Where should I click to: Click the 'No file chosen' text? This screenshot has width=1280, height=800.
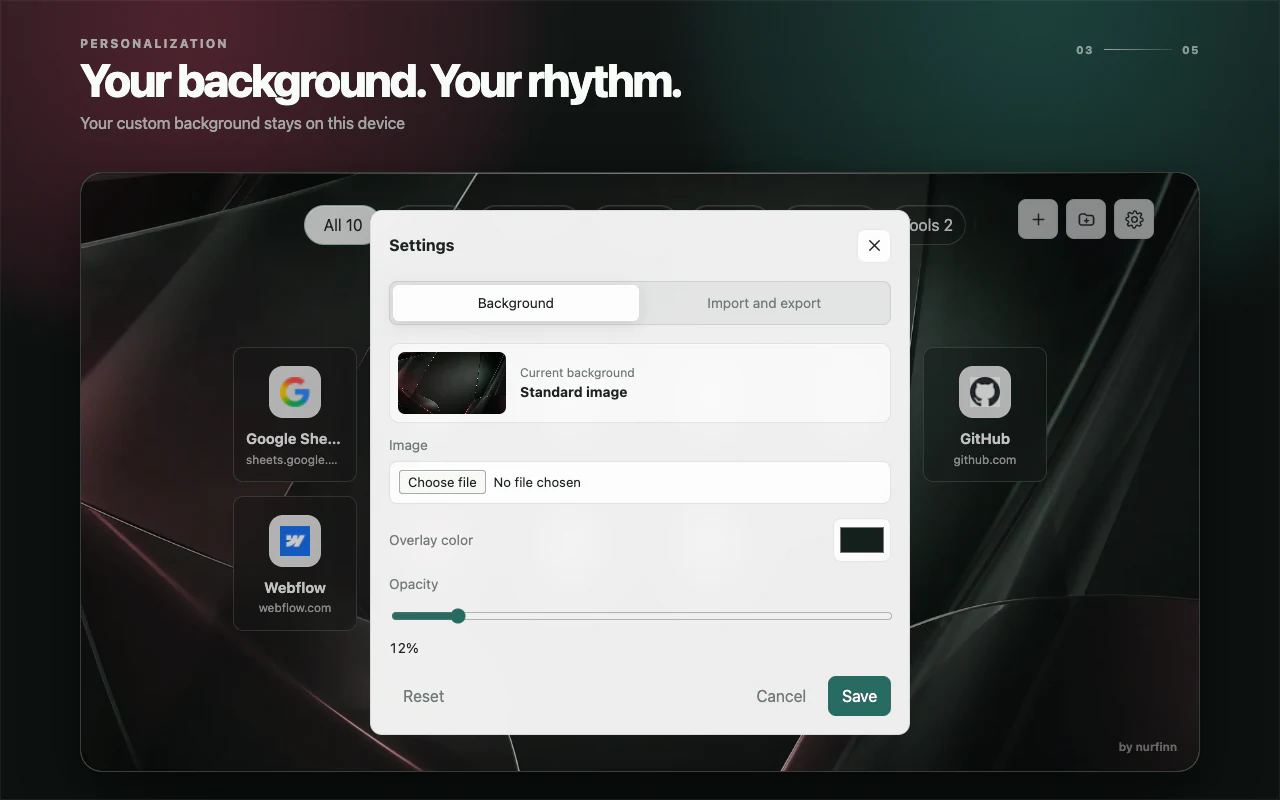[x=537, y=482]
